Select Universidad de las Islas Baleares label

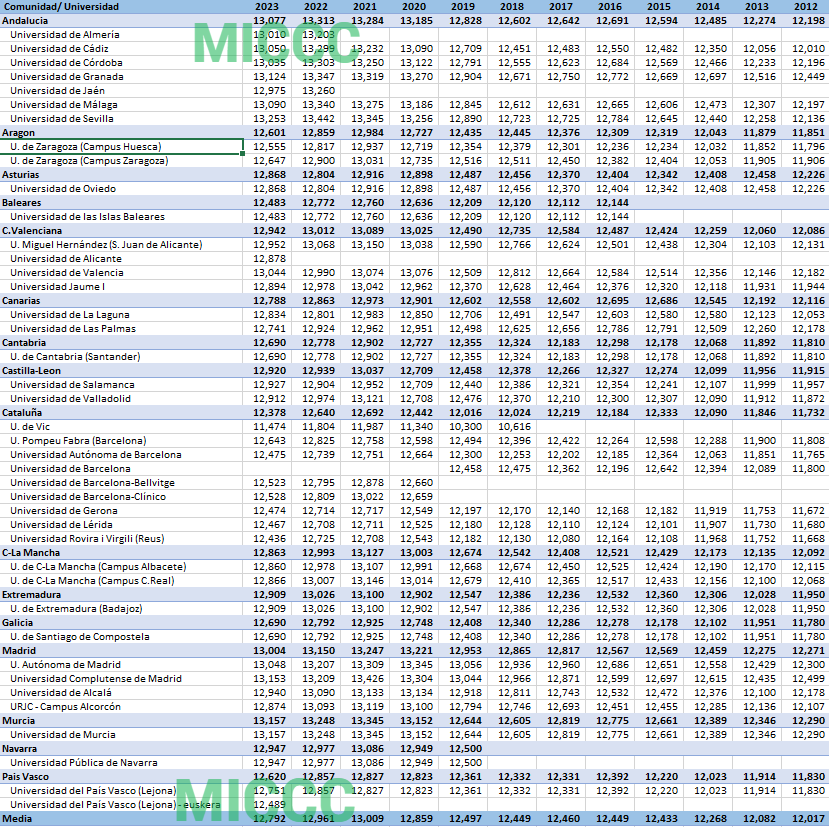pos(87,217)
